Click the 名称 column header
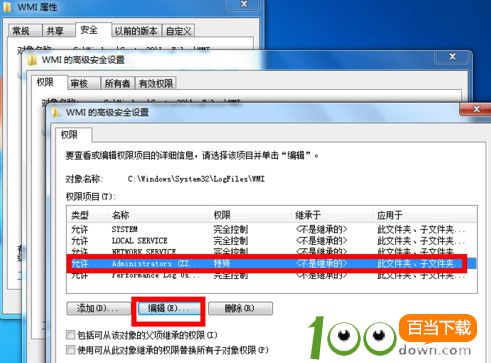Screen dimensions: 491x363 pyautogui.click(x=159, y=215)
